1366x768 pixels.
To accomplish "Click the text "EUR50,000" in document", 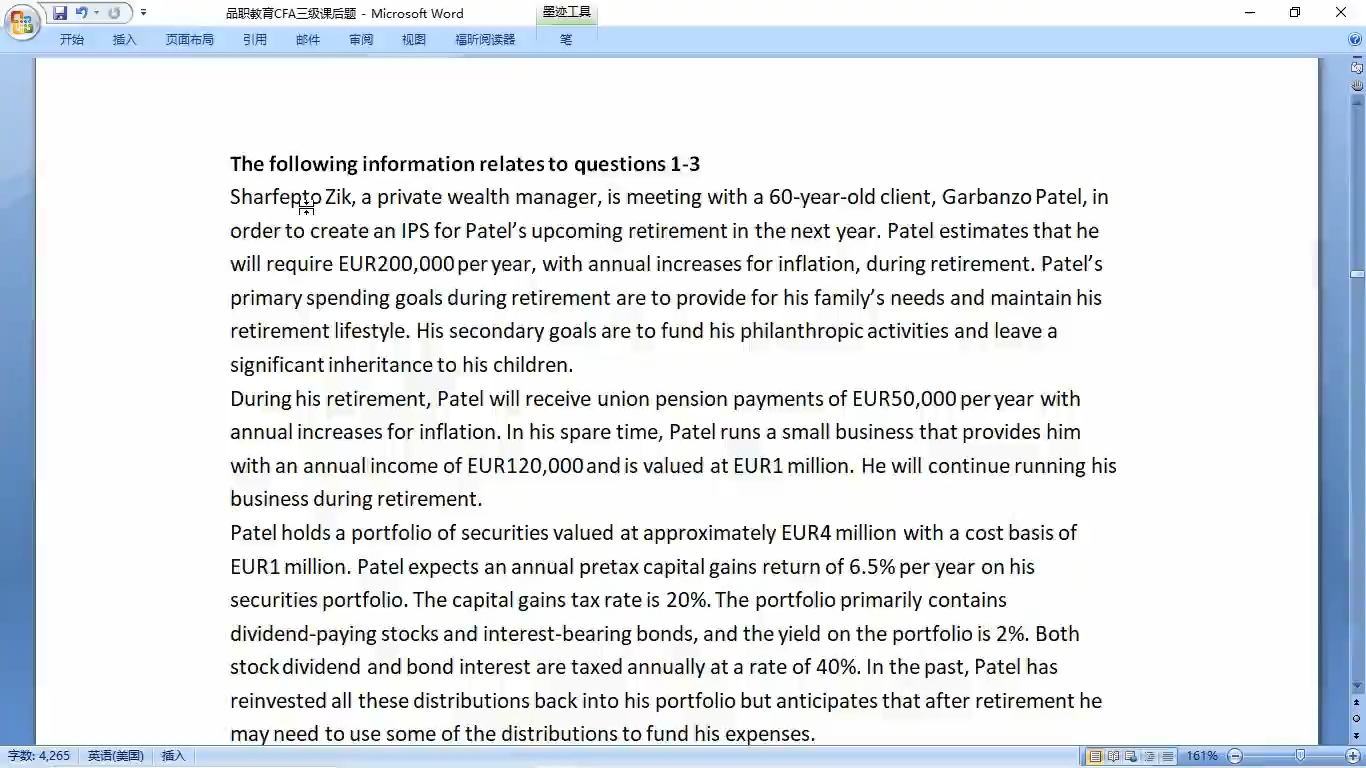I will (x=904, y=399).
